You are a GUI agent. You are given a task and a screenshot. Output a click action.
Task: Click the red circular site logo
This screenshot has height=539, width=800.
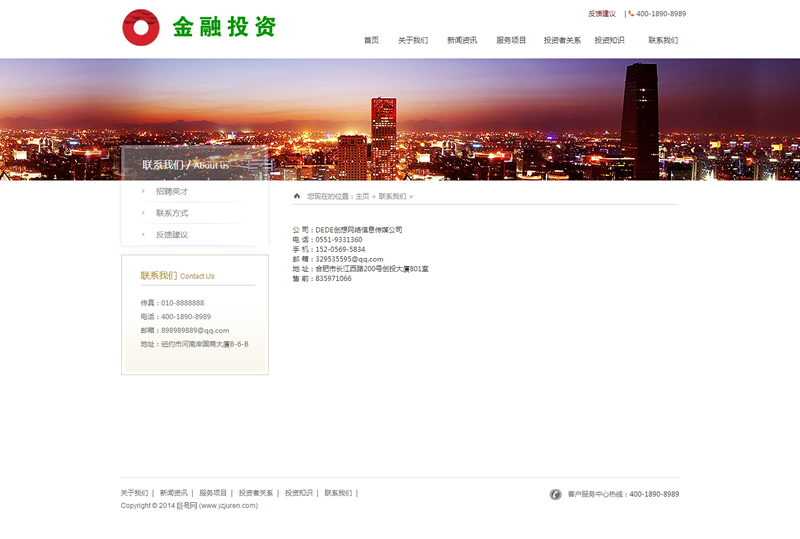141,27
